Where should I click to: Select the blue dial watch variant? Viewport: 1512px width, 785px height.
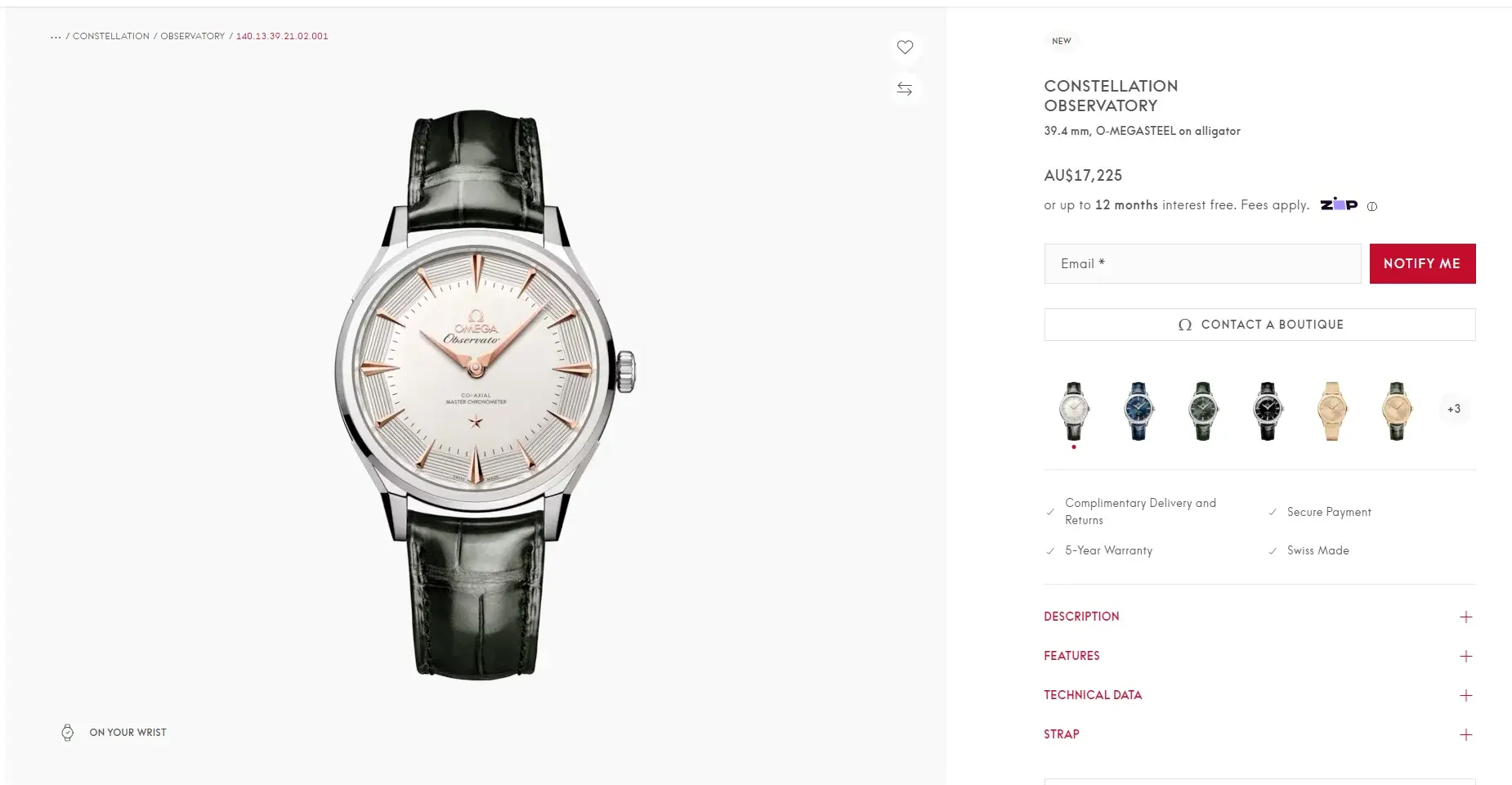tap(1138, 410)
